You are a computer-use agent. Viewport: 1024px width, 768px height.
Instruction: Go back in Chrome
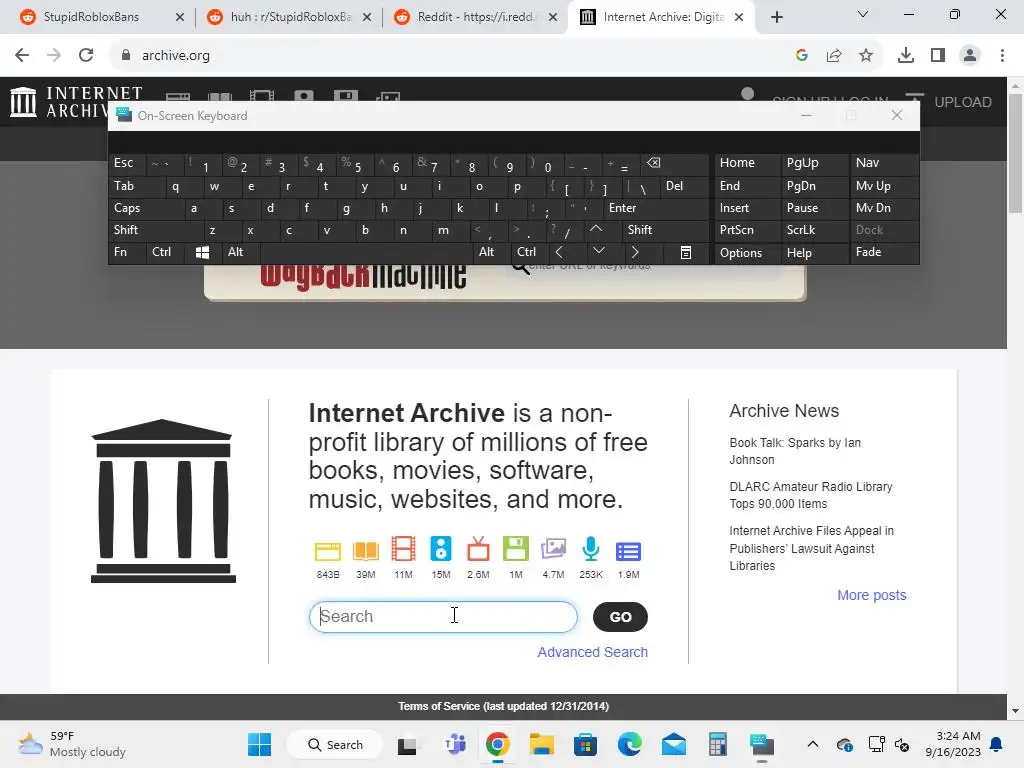click(x=22, y=56)
